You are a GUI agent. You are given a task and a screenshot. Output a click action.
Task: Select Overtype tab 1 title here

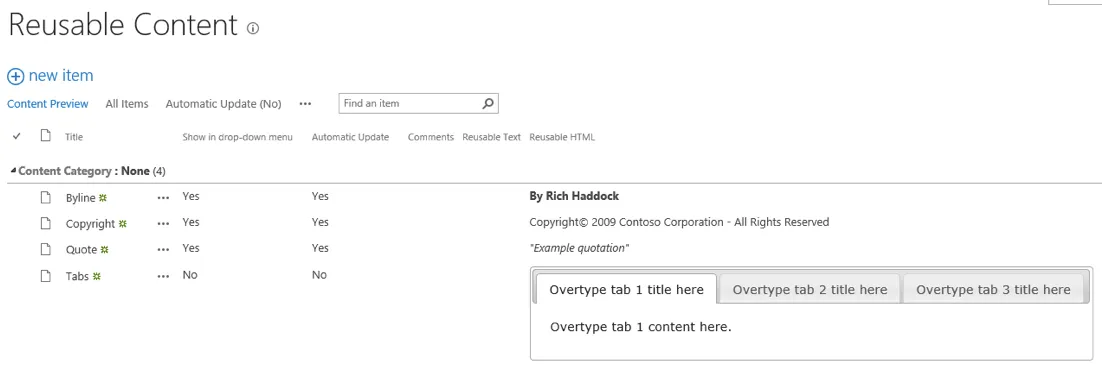(626, 290)
